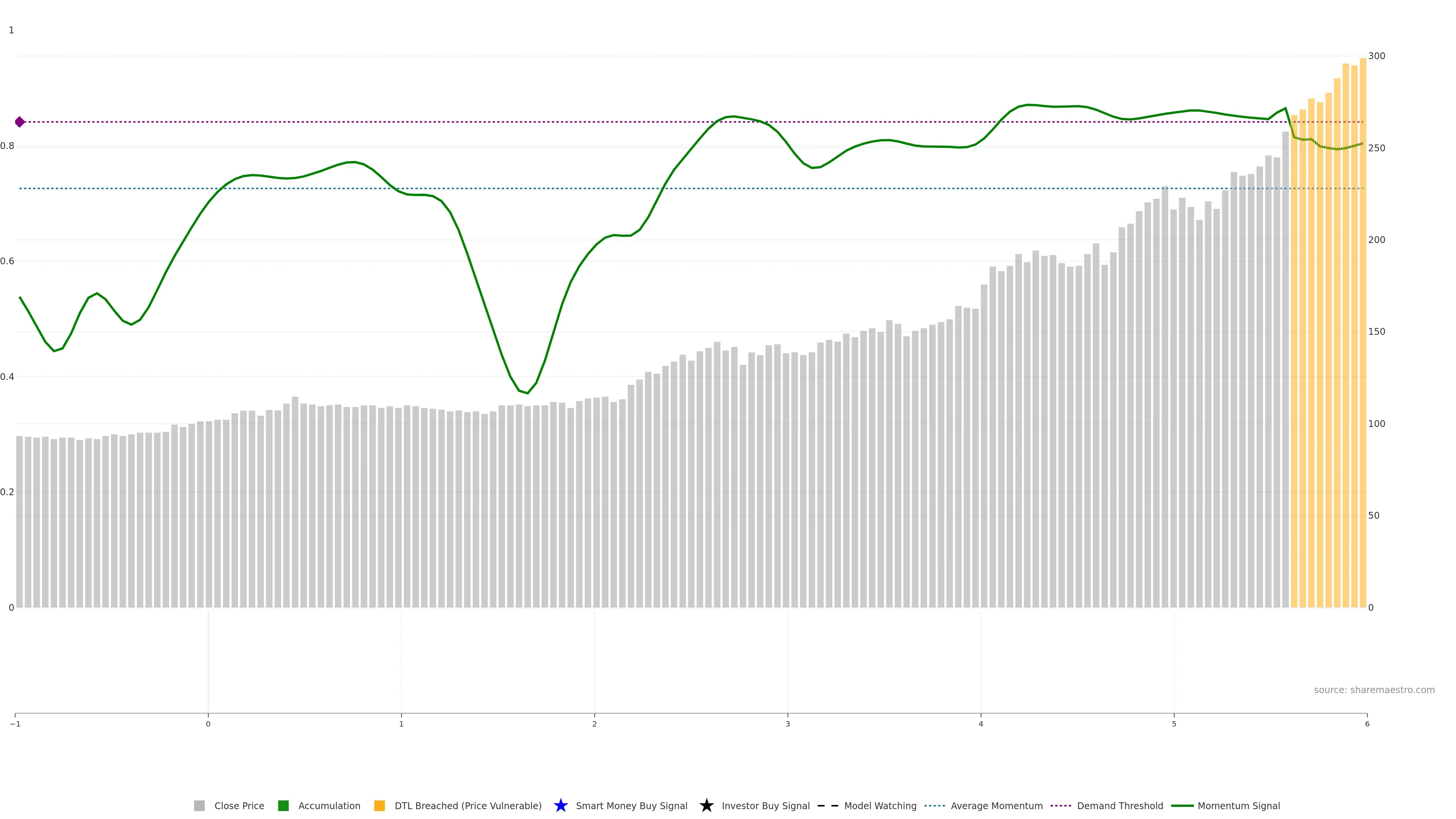Screen dimensions: 1456x819
Task: Click the purple Demand Threshold legend line
Action: (1061, 805)
